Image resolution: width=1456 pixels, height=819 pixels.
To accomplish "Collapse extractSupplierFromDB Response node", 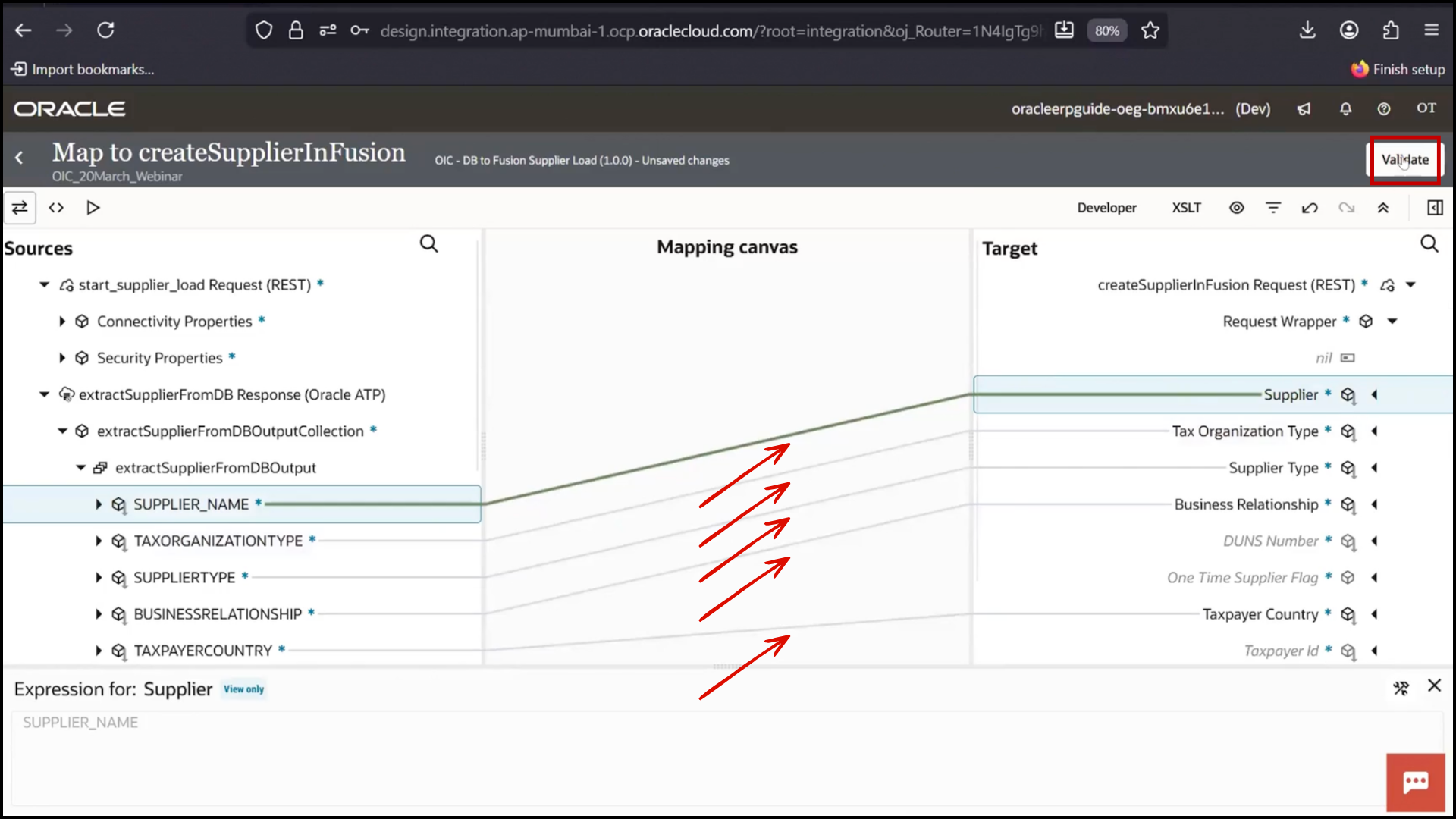I will [44, 394].
